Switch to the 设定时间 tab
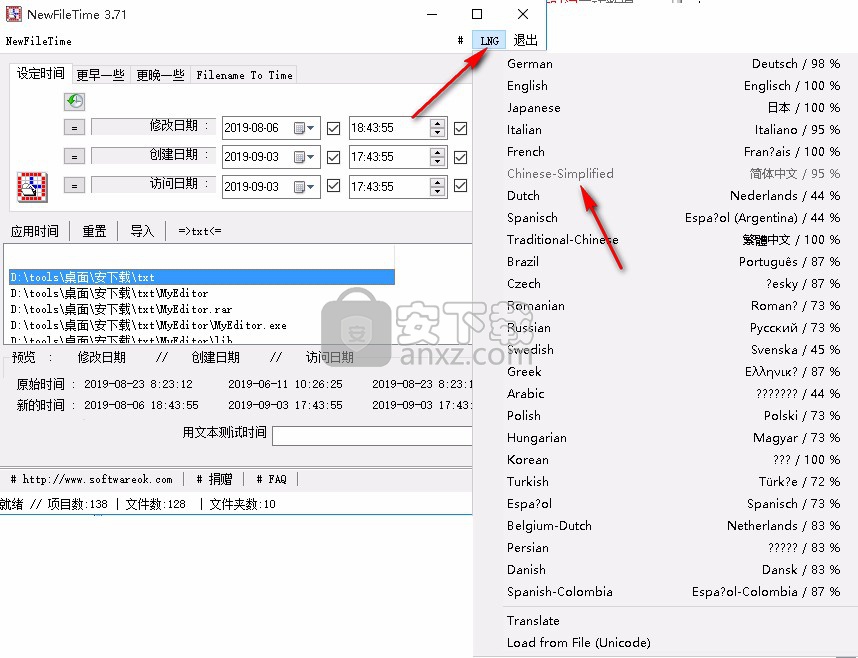The image size is (858, 658). [x=40, y=74]
